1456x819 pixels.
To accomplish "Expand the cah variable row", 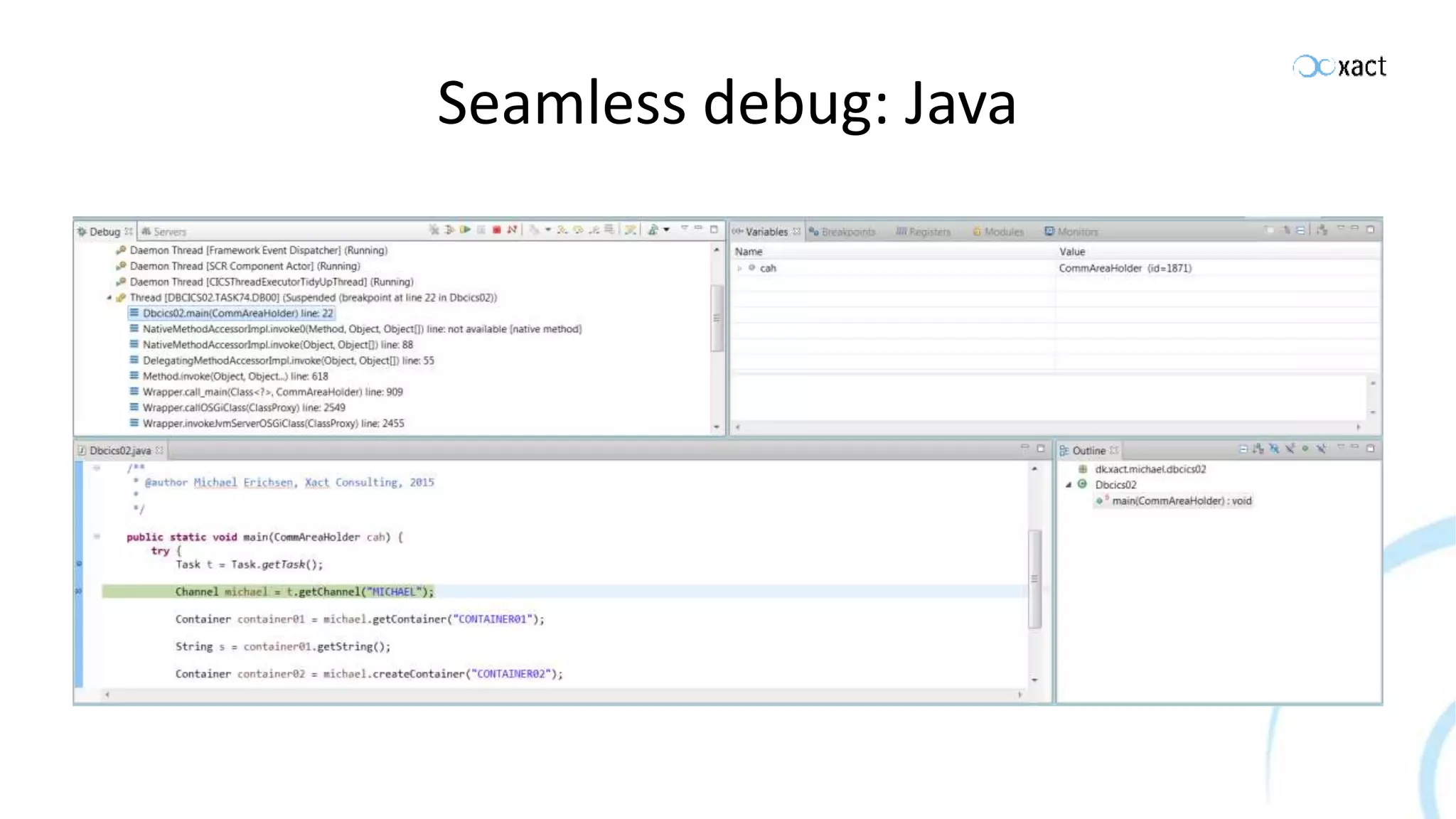I will click(x=740, y=268).
